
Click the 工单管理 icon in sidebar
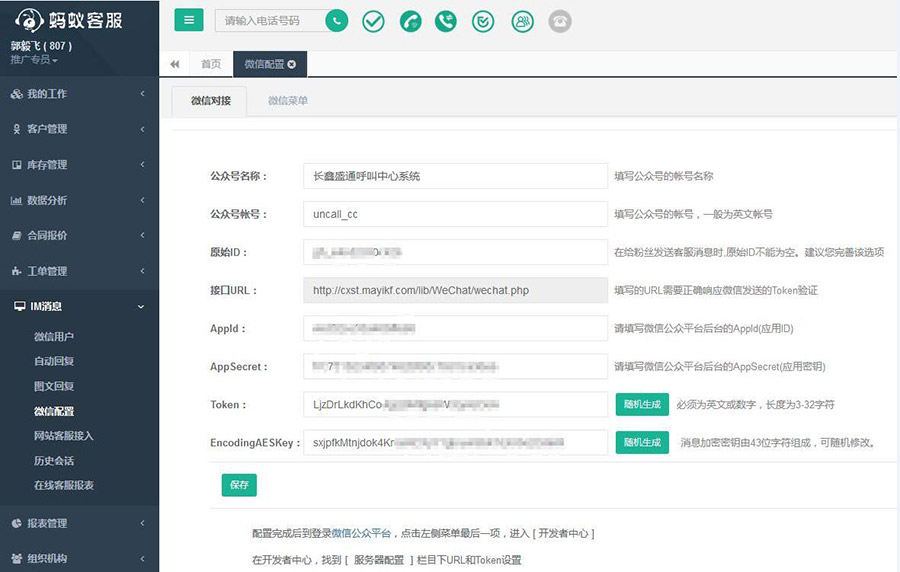click(17, 271)
